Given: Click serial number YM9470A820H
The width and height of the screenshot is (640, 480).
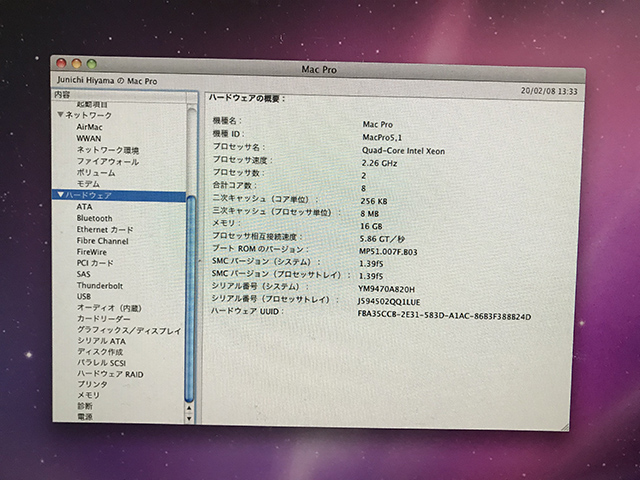Looking at the screenshot, I should click(x=386, y=289).
